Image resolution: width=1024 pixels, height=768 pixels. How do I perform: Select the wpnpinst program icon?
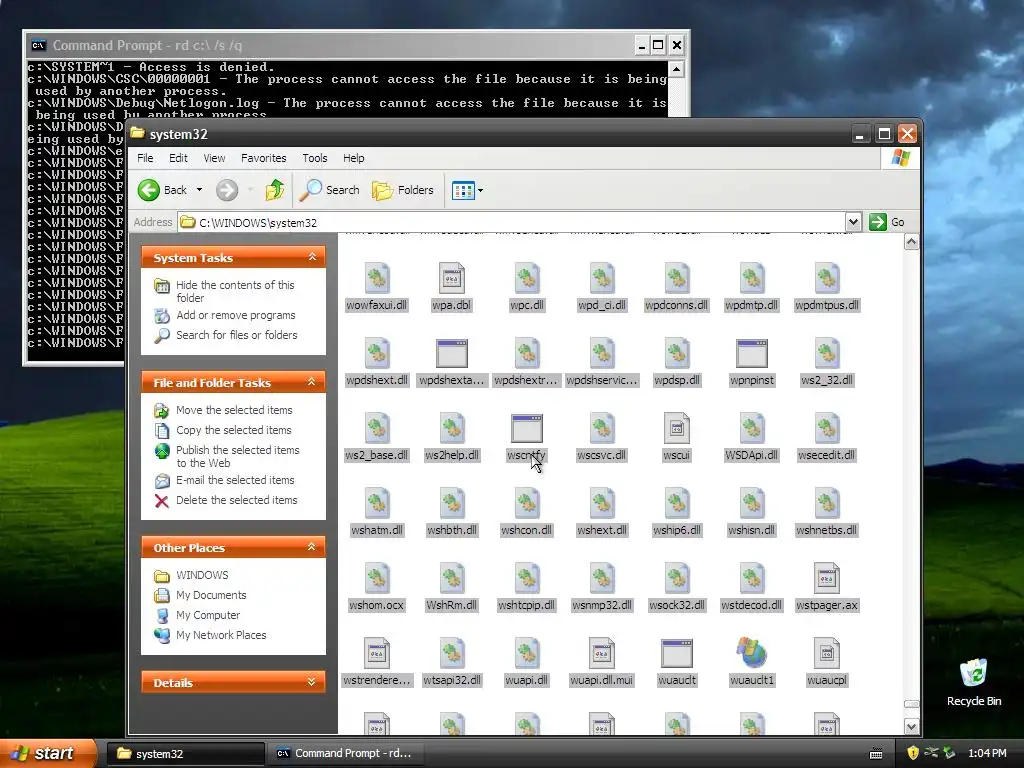(x=752, y=353)
